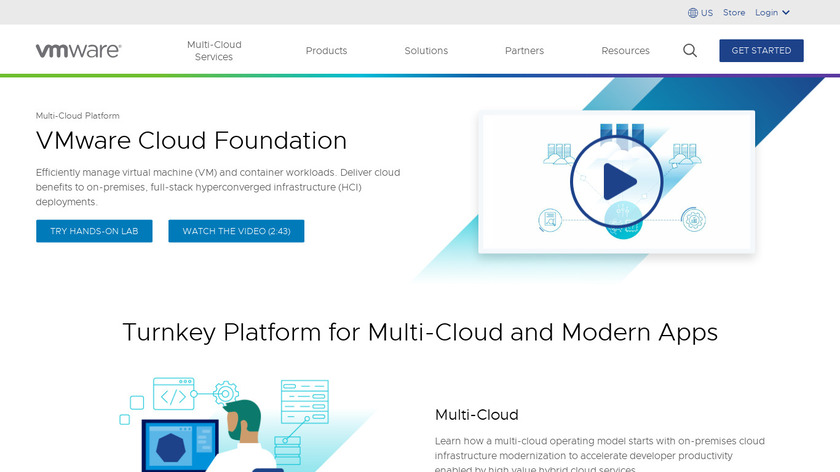The image size is (840, 472).
Task: Open the Resources menu
Action: point(625,50)
